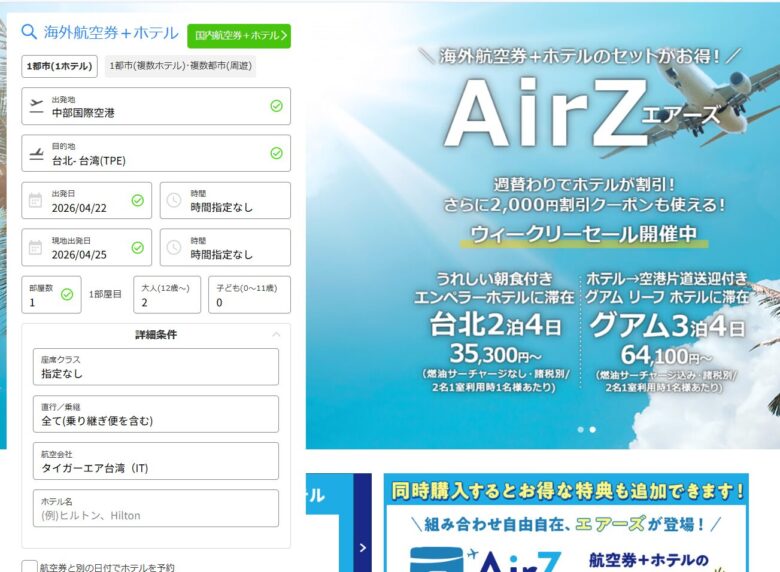Click the clock icon beside the 出発日 time

(x=174, y=200)
